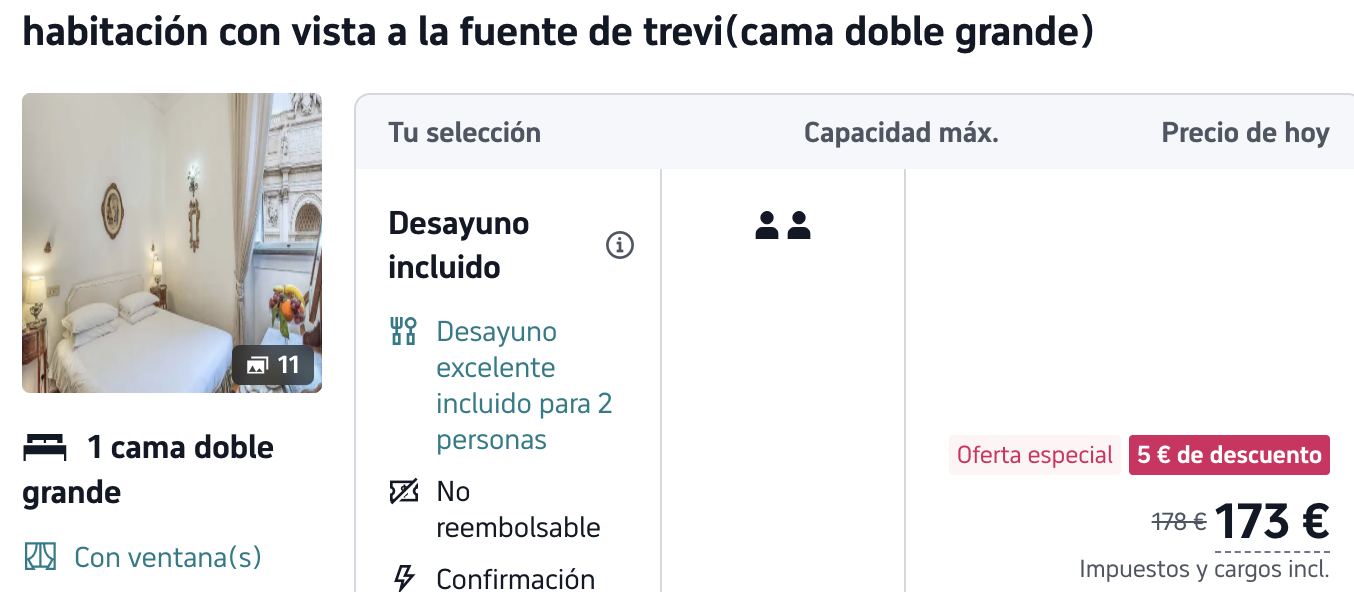The width and height of the screenshot is (1354, 592).
Task: Click the Oferta especial badge
Action: click(1034, 455)
